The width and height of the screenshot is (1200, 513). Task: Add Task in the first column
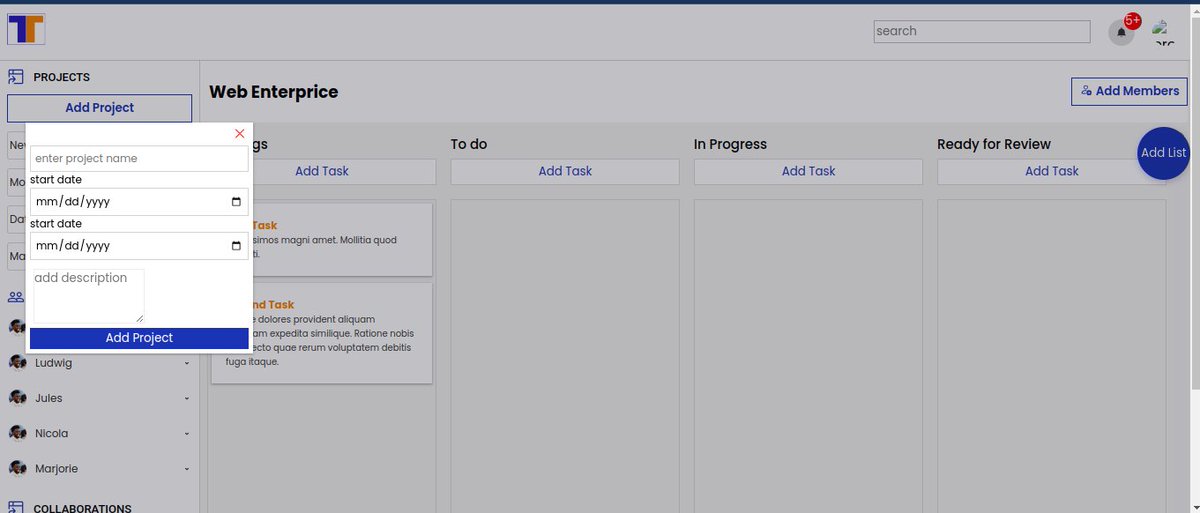click(x=322, y=171)
